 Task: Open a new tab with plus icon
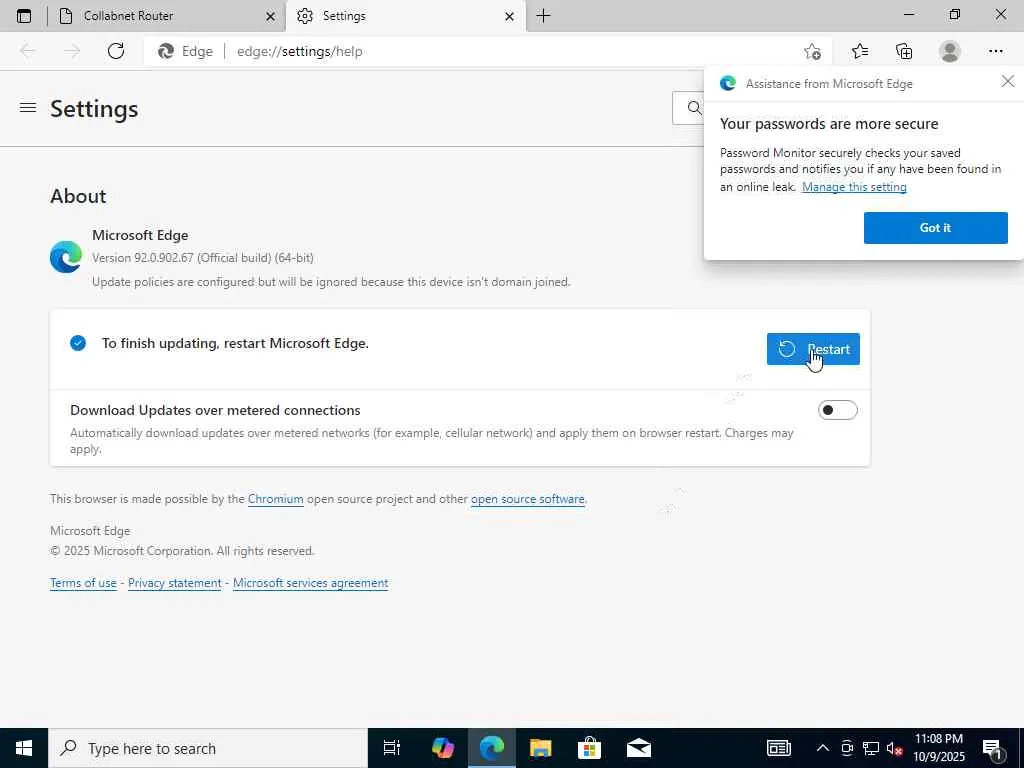(543, 16)
